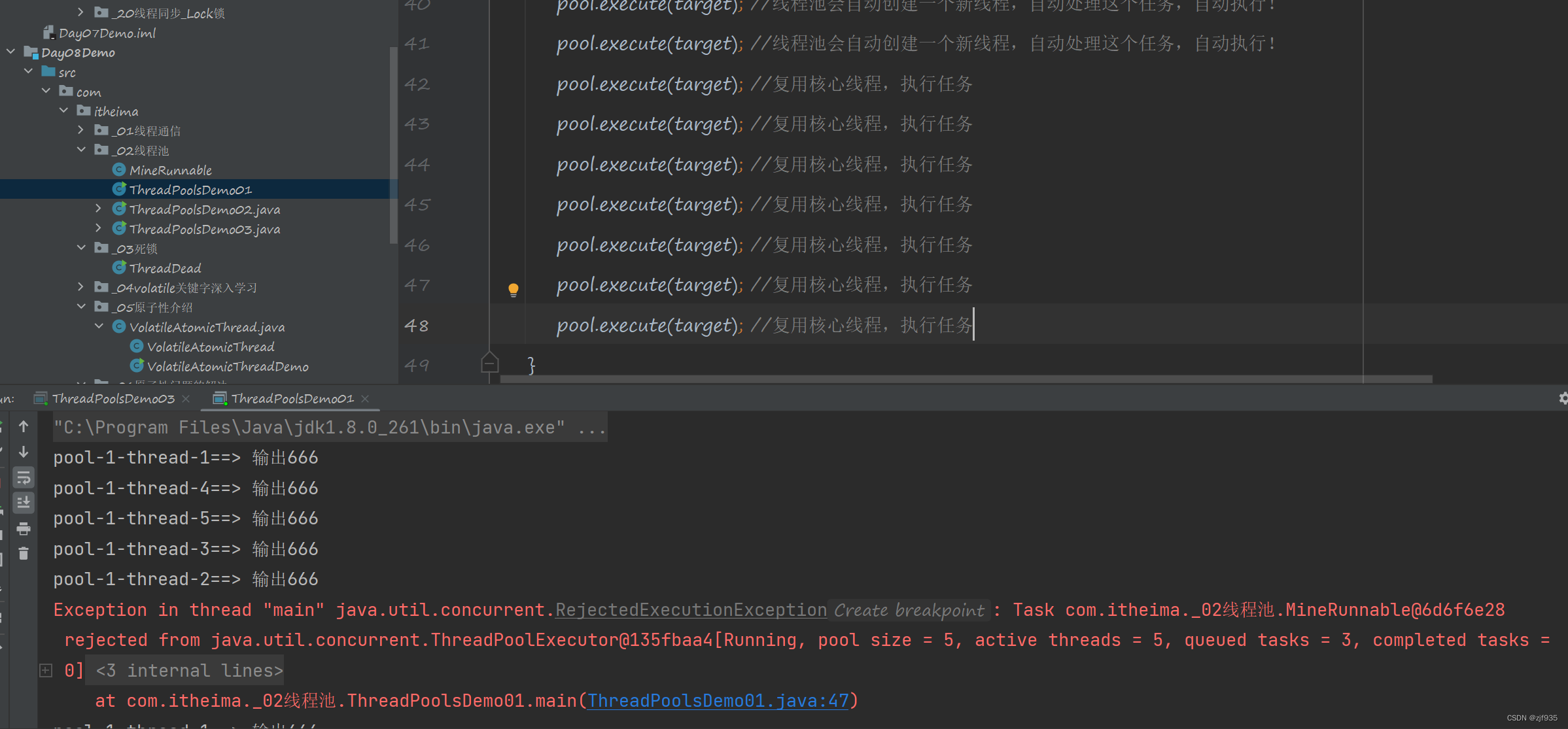Collapse the Day08Demo module node
This screenshot has height=729, width=1568.
pyautogui.click(x=10, y=51)
